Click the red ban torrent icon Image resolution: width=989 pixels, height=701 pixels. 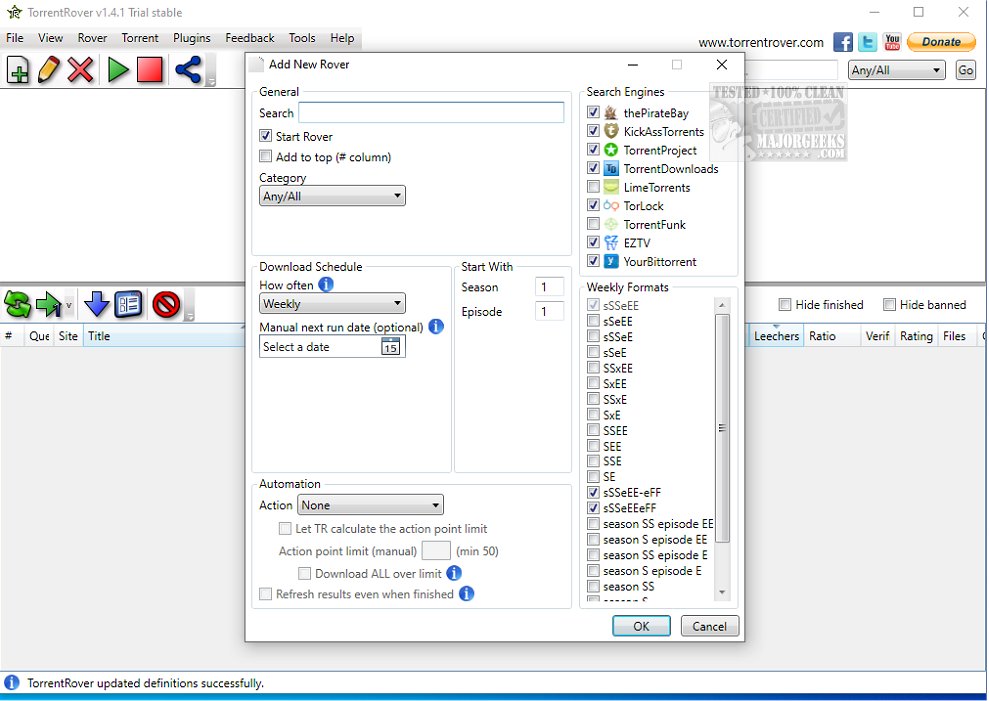[x=166, y=304]
